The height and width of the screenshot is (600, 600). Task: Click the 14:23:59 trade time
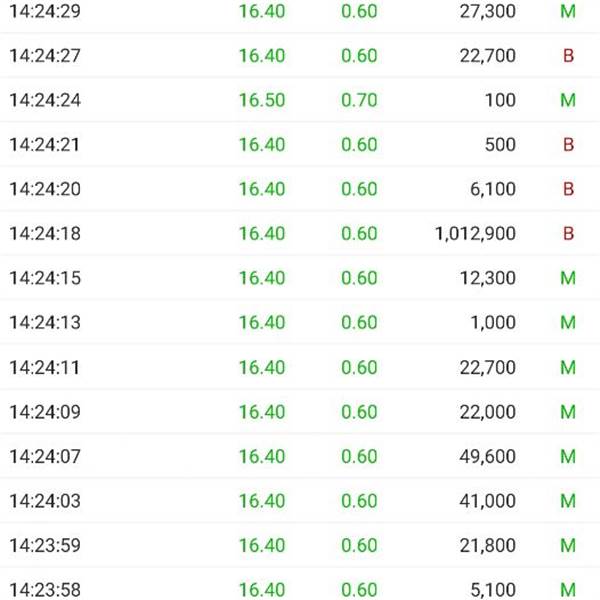(x=45, y=545)
